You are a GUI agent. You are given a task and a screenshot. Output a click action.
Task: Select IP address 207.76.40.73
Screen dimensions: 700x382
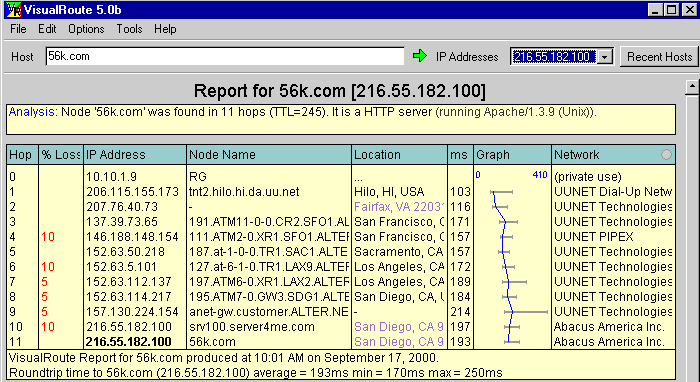point(122,207)
